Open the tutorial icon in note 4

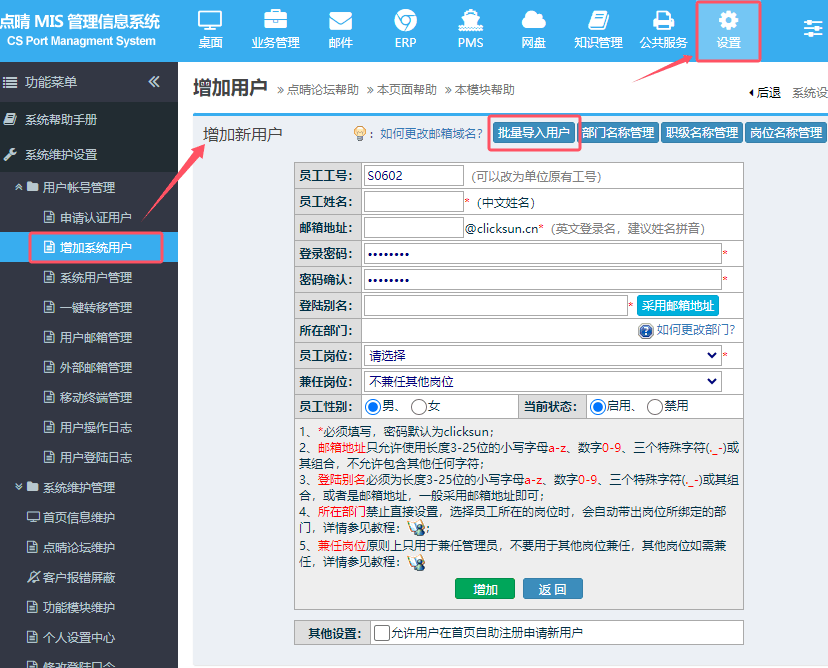click(x=417, y=527)
